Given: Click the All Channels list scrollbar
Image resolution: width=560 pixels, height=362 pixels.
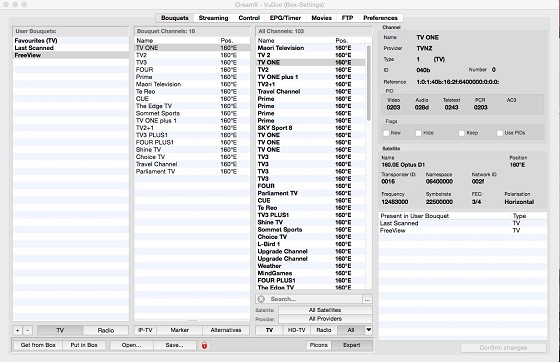Looking at the screenshot, I should point(369,83).
